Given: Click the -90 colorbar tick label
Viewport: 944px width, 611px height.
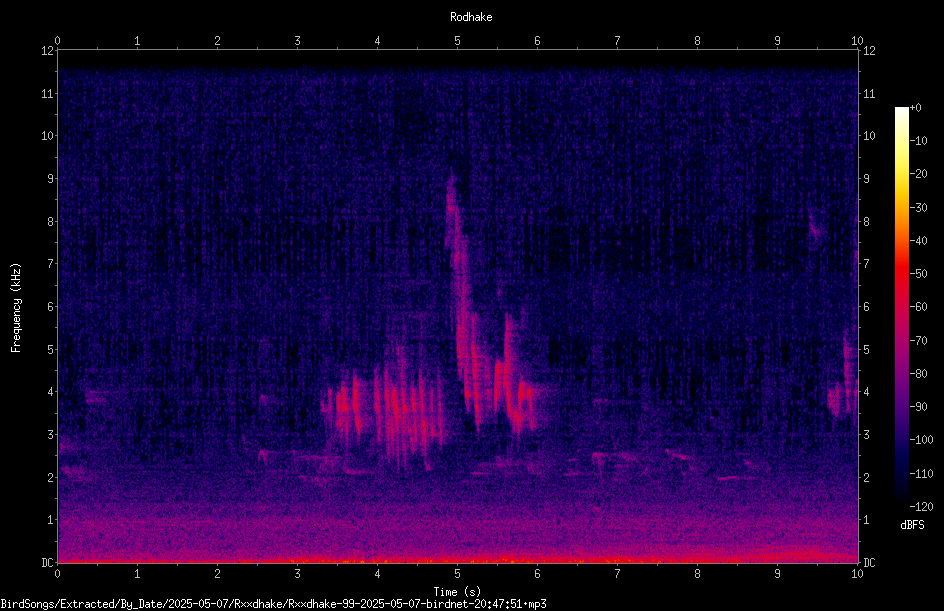Looking at the screenshot, I should [x=918, y=406].
